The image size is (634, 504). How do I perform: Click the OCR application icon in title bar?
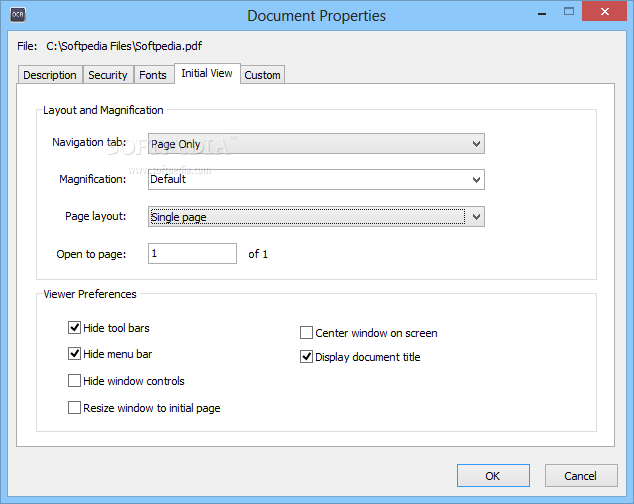(x=18, y=15)
